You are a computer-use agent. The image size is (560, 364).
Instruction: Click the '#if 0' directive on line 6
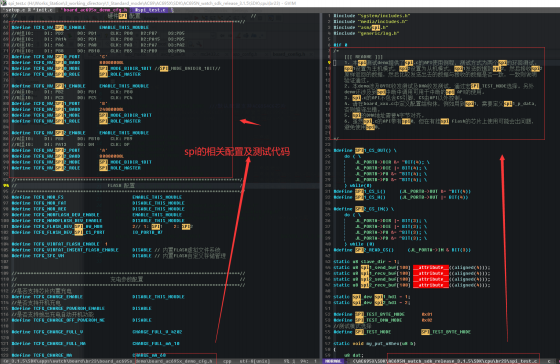340,45
